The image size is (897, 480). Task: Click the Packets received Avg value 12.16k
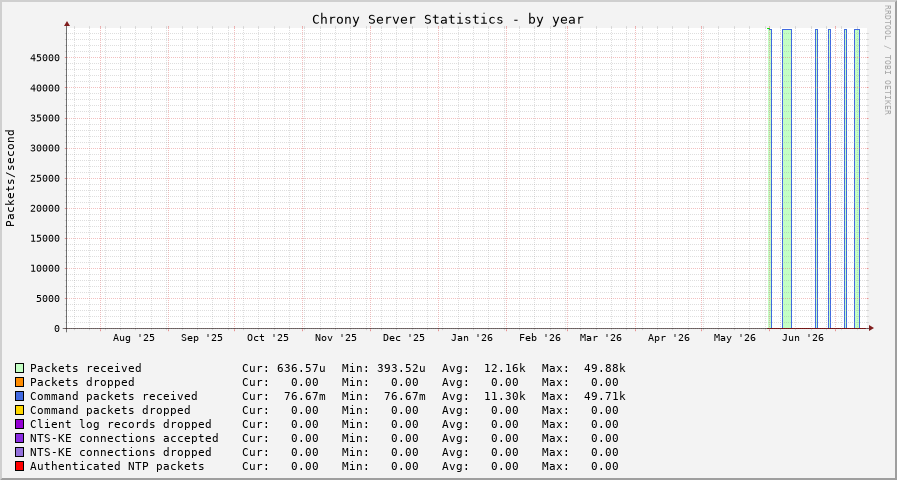point(505,368)
